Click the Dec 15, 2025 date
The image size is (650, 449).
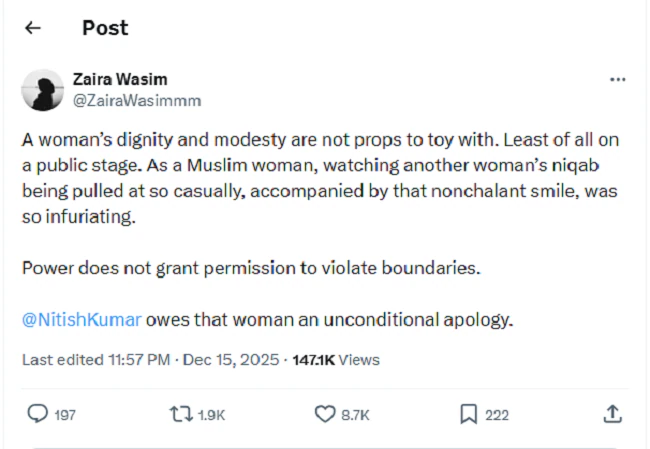click(238, 359)
